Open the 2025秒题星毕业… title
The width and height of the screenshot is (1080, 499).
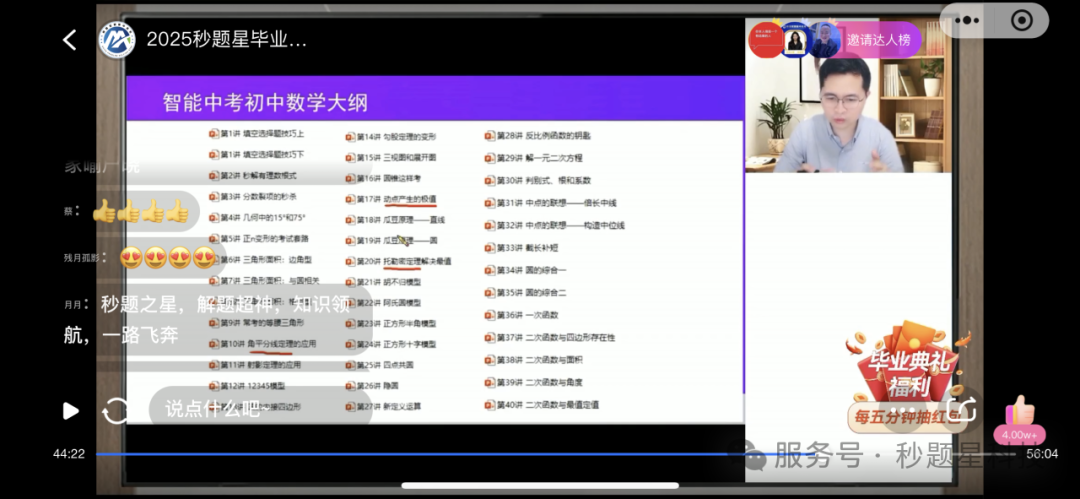click(226, 39)
